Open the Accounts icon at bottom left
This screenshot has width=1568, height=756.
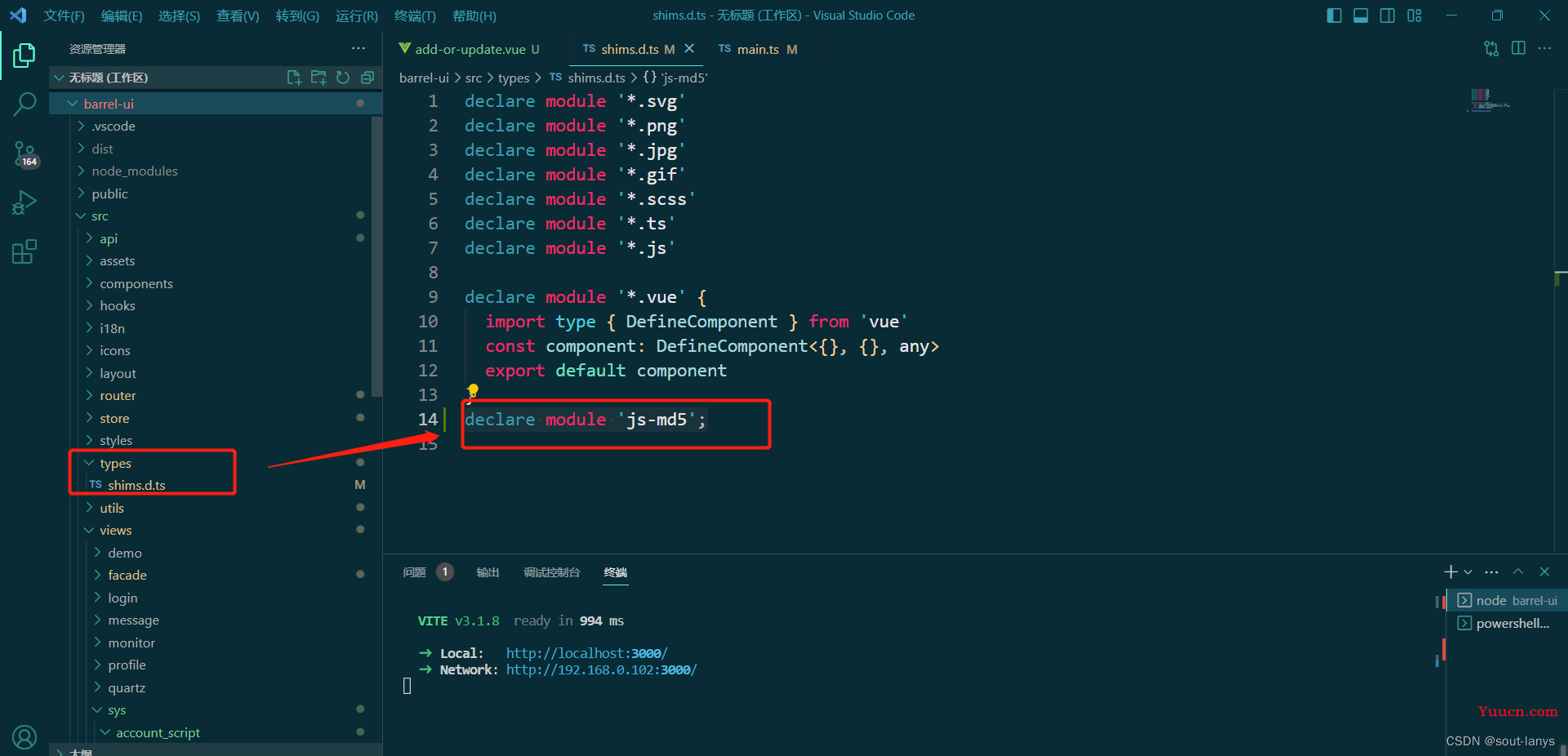click(x=24, y=736)
